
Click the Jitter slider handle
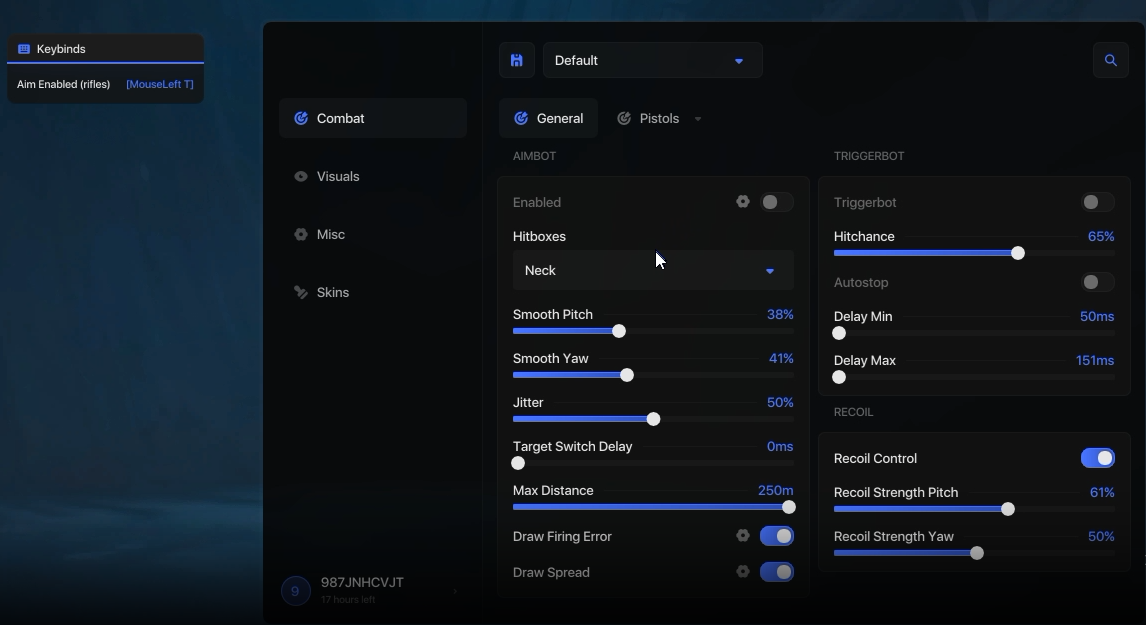[653, 419]
